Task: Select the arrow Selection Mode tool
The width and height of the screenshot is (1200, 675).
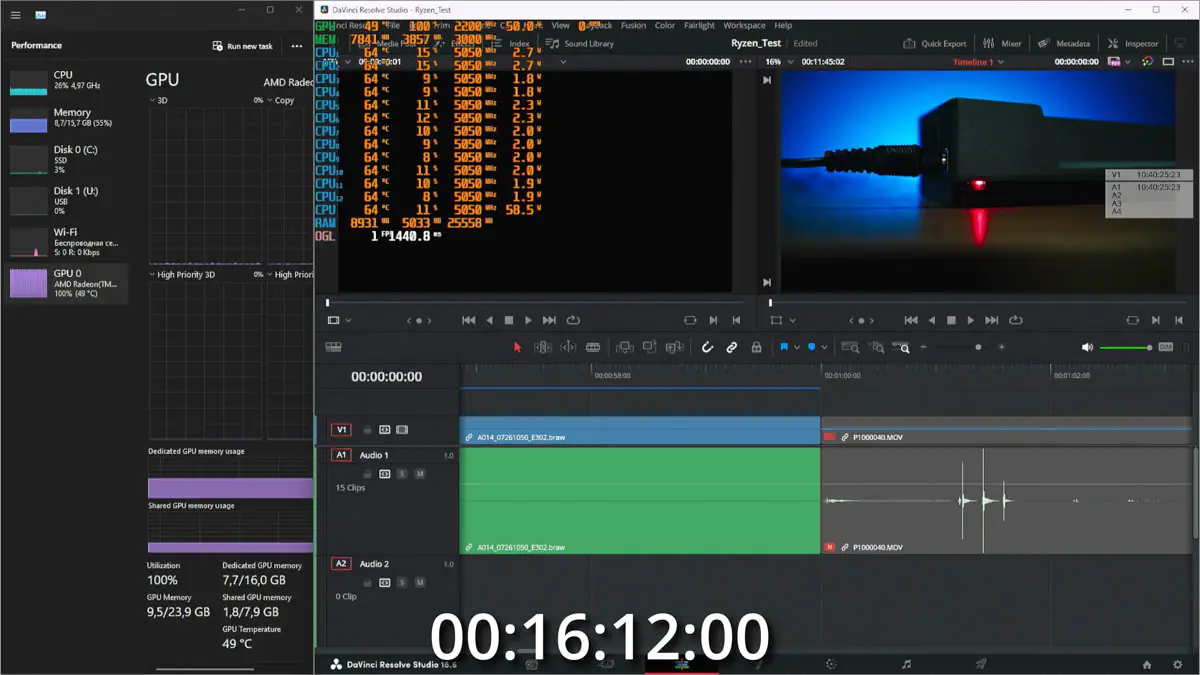Action: pos(517,347)
